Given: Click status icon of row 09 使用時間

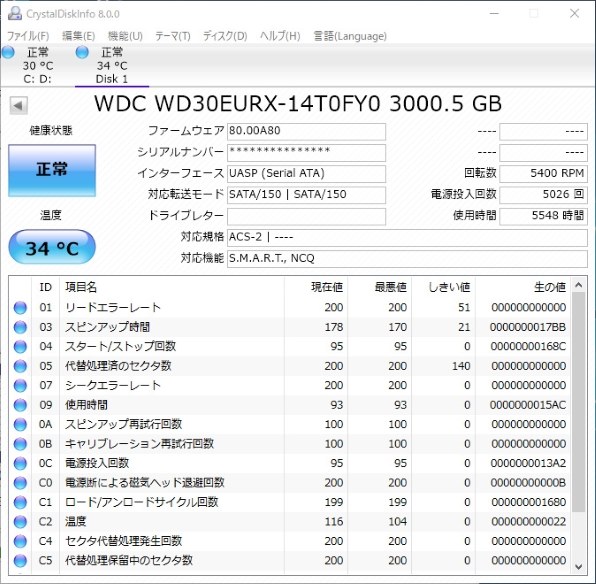Looking at the screenshot, I should pos(20,405).
